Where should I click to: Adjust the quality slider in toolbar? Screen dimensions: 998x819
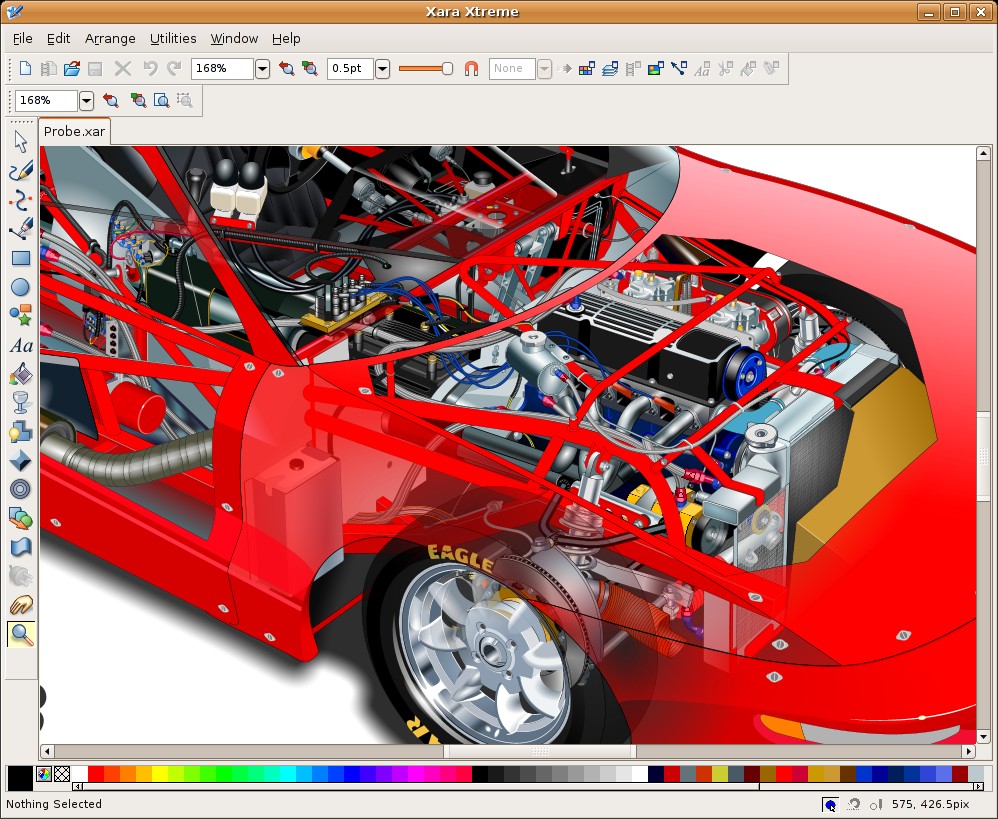point(425,68)
